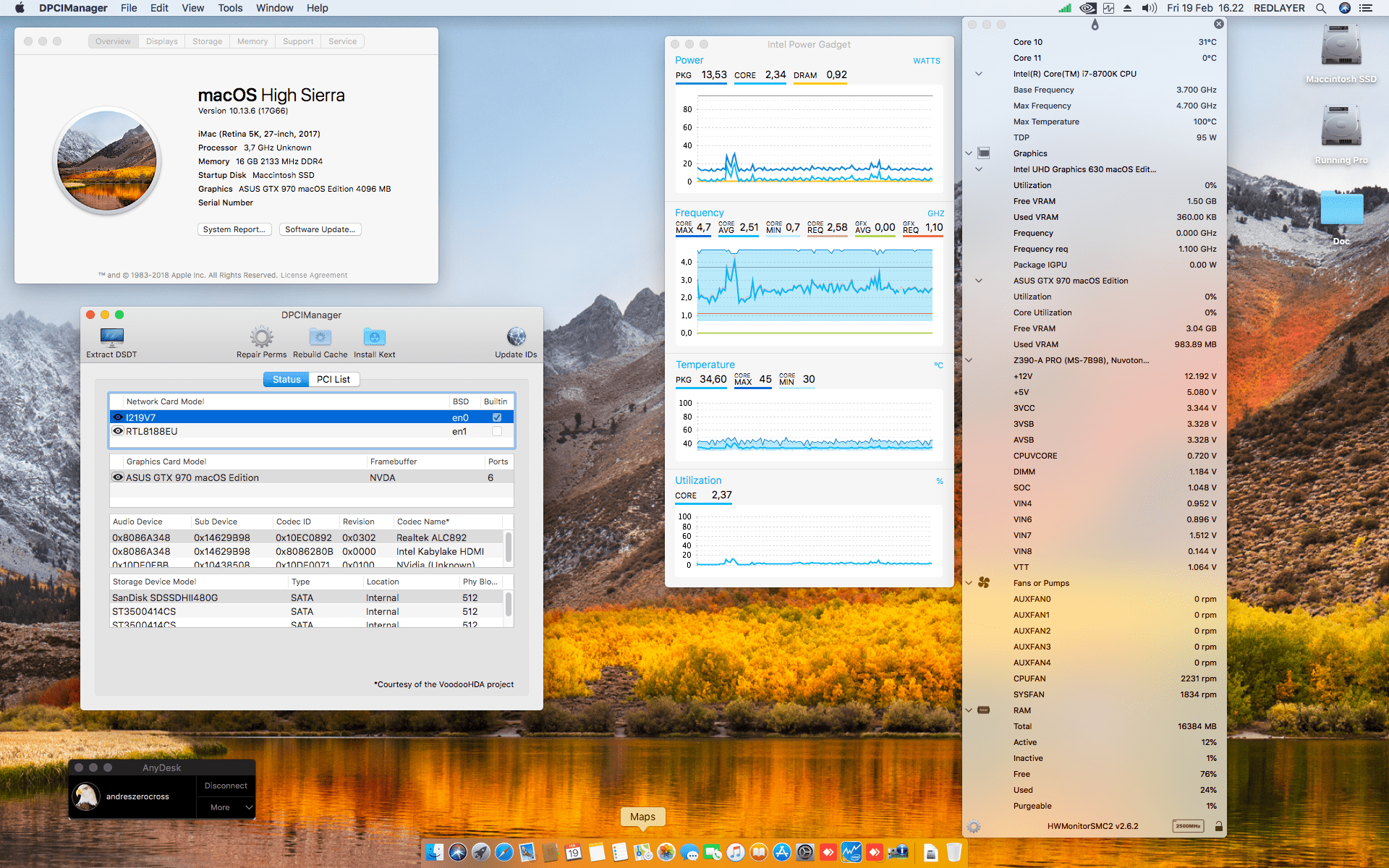The width and height of the screenshot is (1389, 868).
Task: Switch to Displays tab in About This Mac
Action: click(x=162, y=41)
